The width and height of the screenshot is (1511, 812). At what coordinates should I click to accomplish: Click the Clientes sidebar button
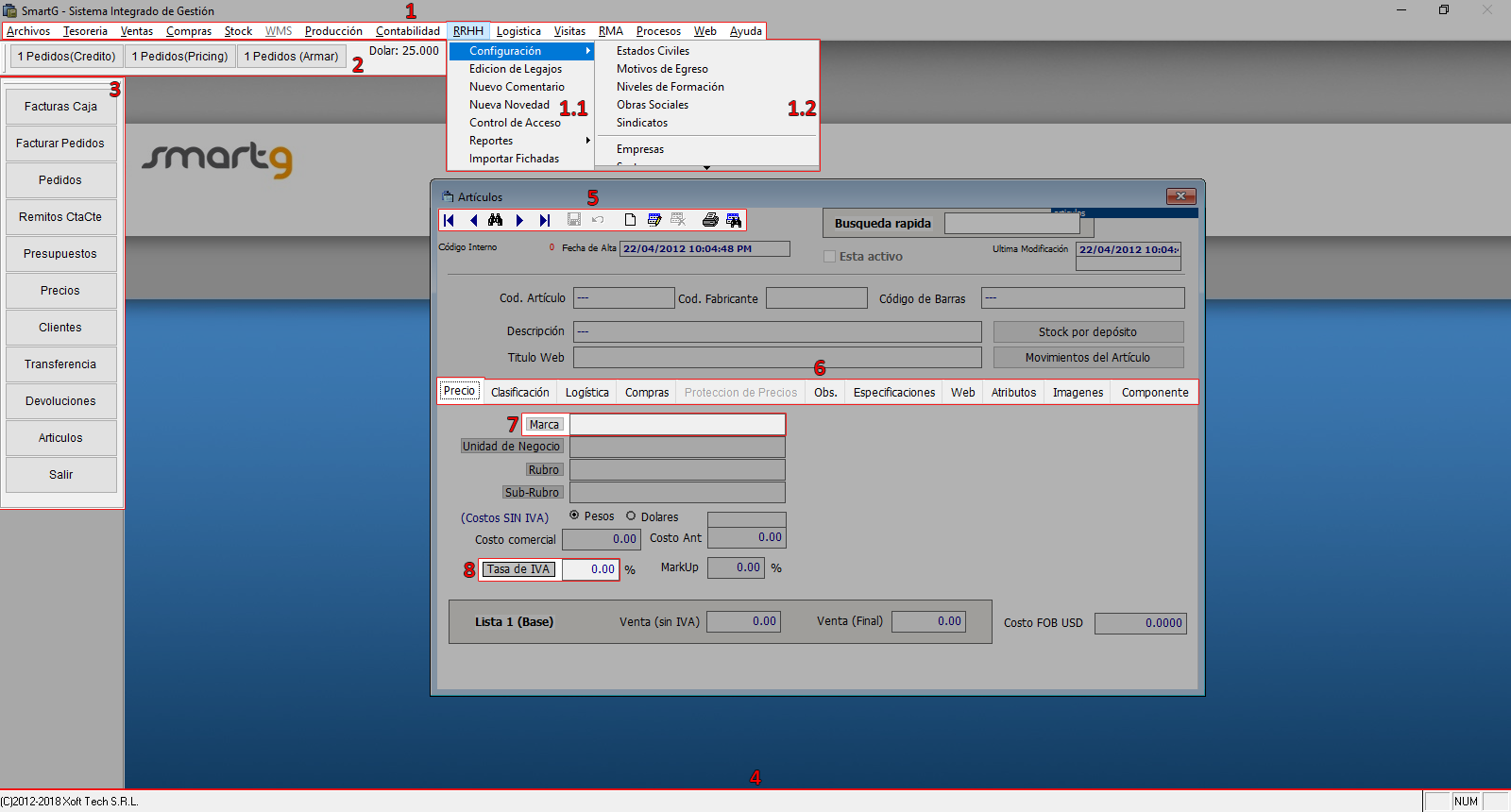coord(61,328)
